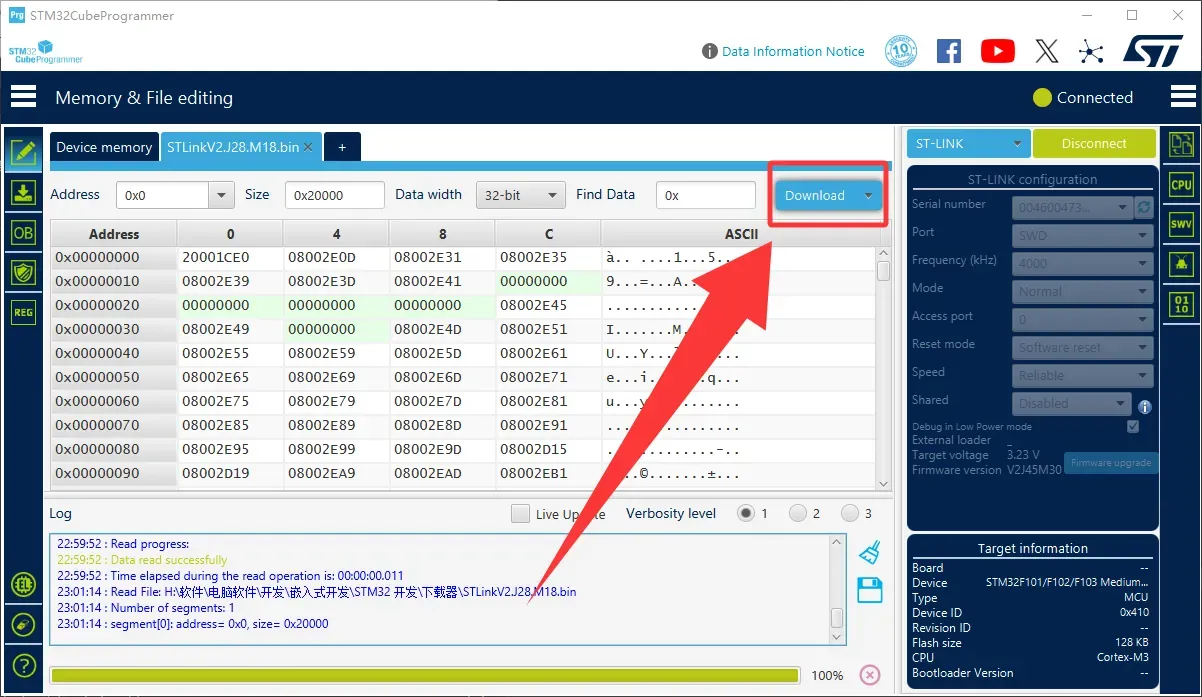Add a new tab with plus button
1202x697 pixels.
[342, 147]
